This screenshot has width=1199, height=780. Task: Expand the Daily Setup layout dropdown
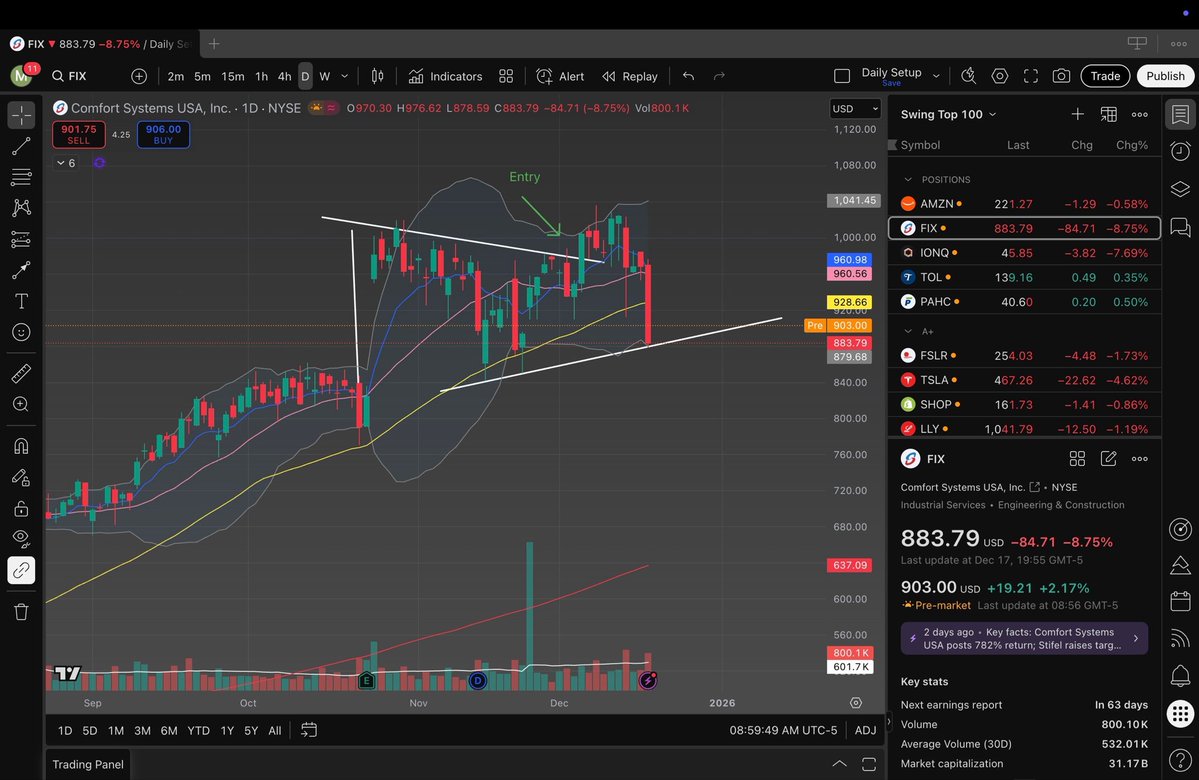coord(936,76)
